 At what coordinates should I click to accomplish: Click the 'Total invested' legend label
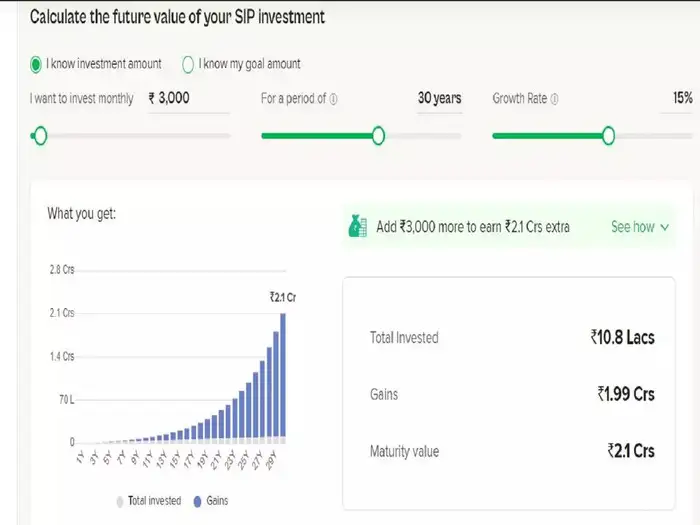(x=156, y=500)
